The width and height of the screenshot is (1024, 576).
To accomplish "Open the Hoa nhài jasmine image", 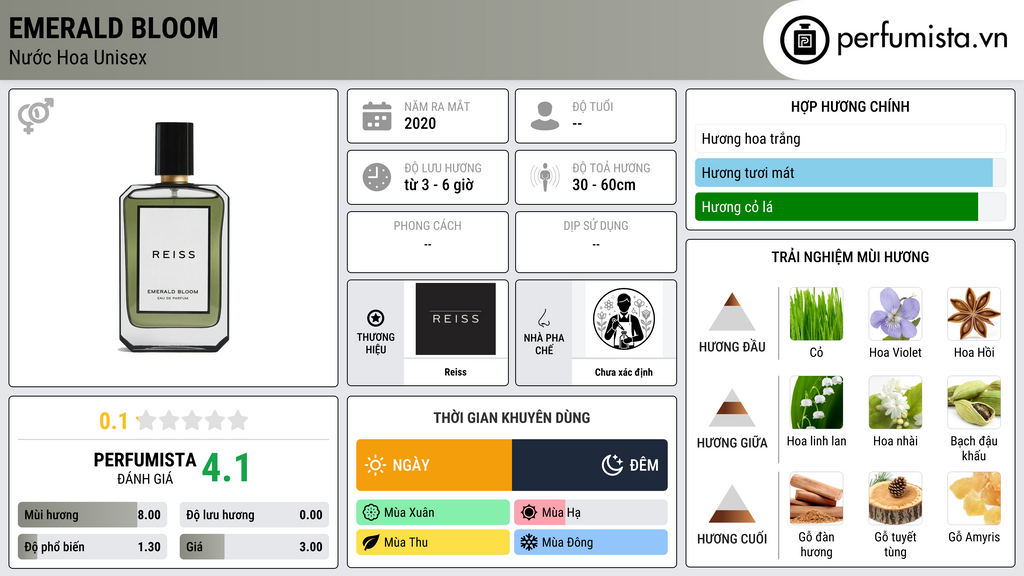I will point(895,402).
